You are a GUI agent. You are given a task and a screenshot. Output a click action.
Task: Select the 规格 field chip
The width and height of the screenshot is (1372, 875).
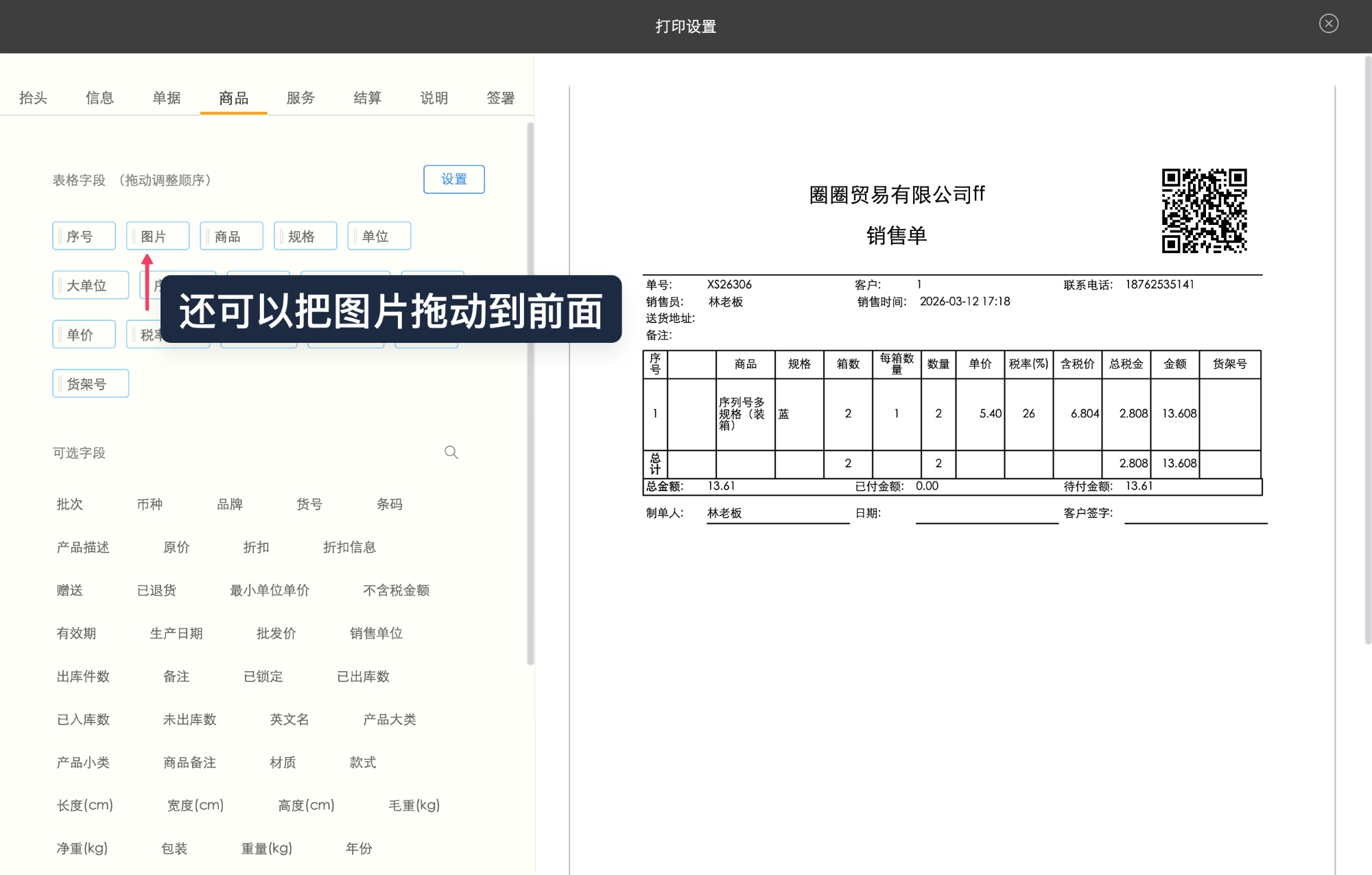305,235
